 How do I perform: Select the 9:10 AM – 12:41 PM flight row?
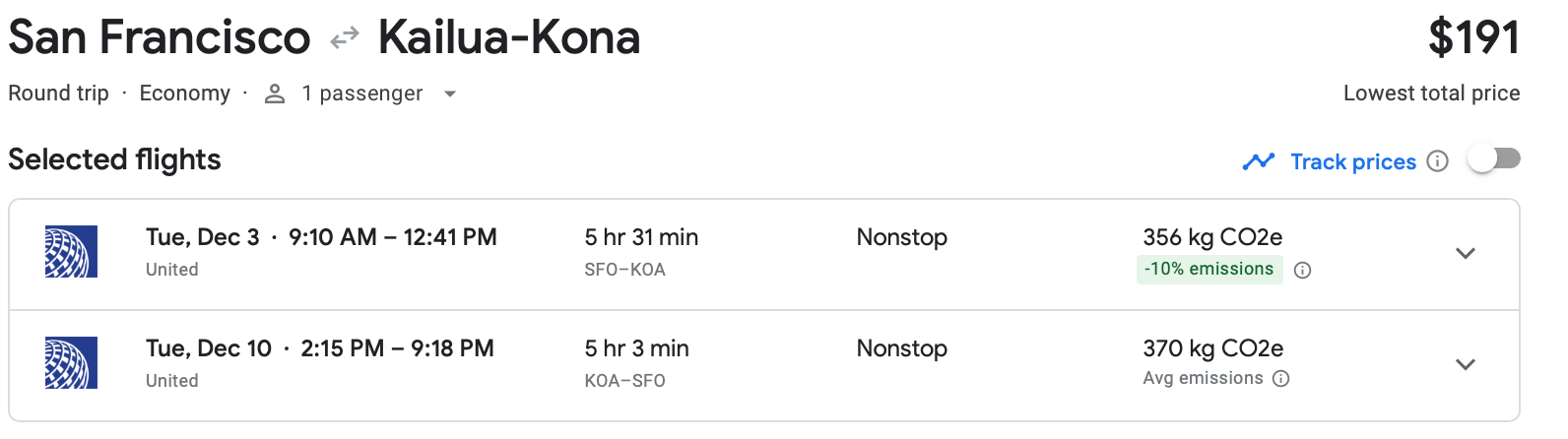tap(392, 237)
